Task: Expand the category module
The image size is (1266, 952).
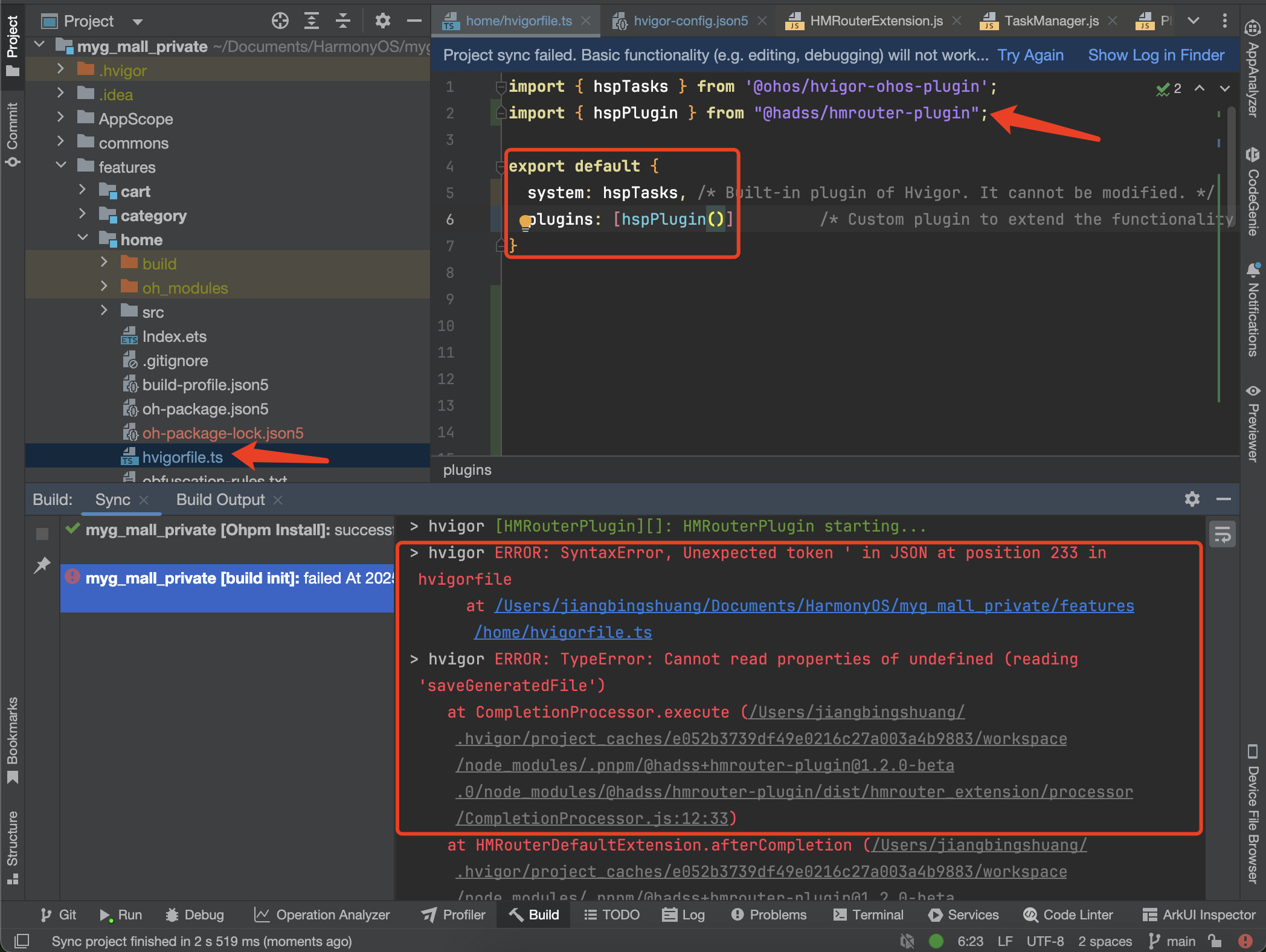Action: (82, 214)
